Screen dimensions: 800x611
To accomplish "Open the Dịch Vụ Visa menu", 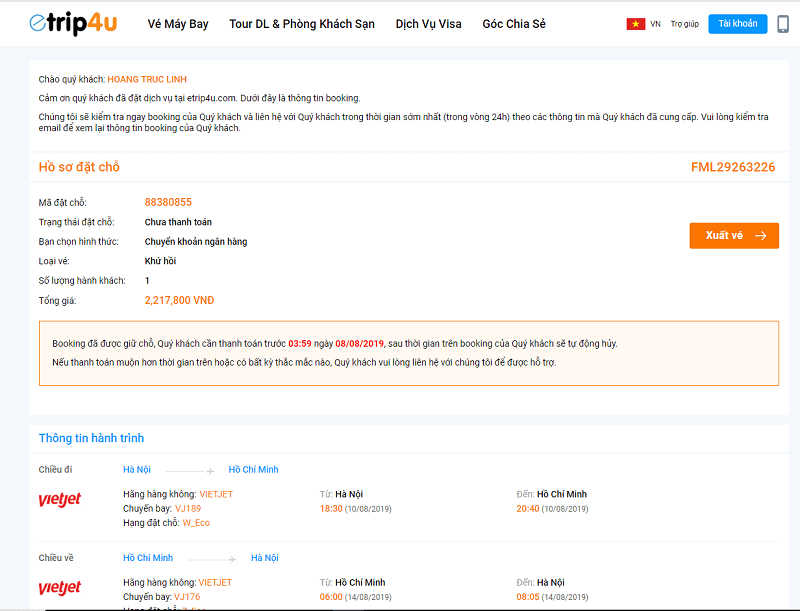I will pyautogui.click(x=428, y=24).
